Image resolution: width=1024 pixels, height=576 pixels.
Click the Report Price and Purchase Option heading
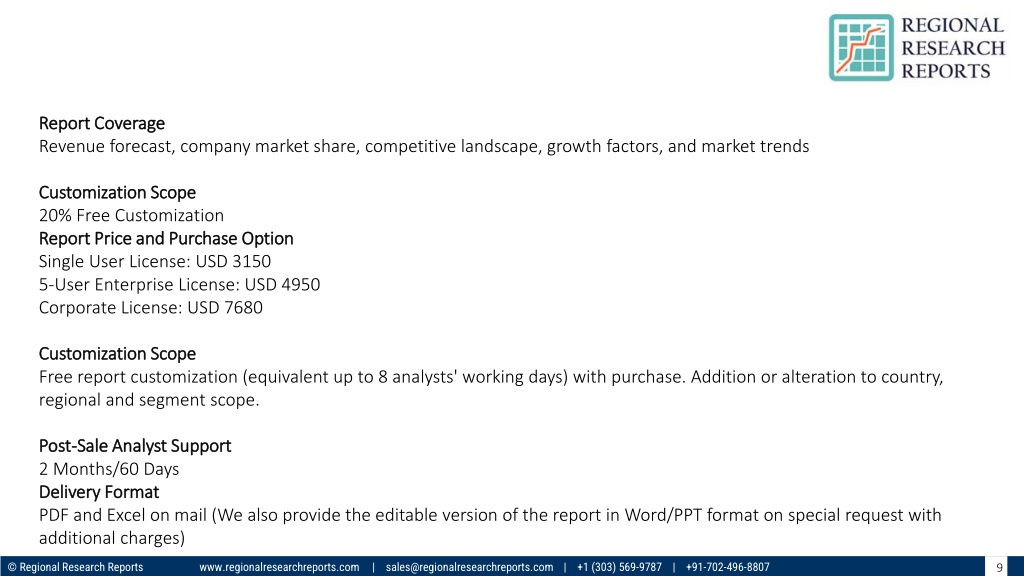tap(166, 238)
